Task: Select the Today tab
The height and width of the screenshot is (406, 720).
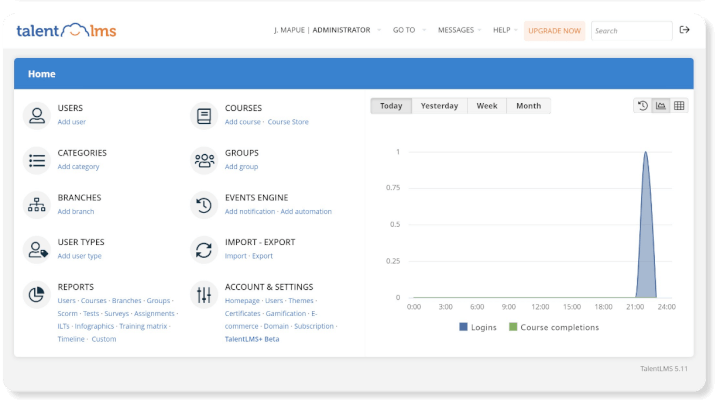Action: pos(391,106)
